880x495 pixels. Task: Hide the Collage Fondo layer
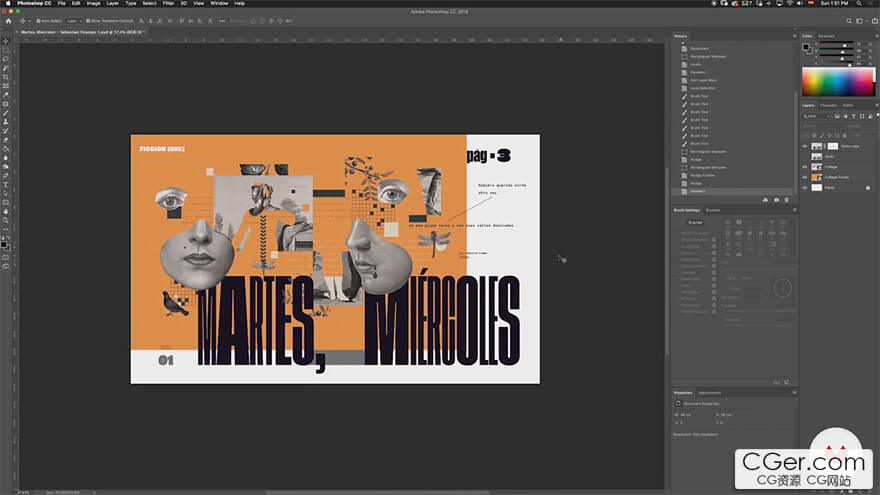(x=805, y=177)
